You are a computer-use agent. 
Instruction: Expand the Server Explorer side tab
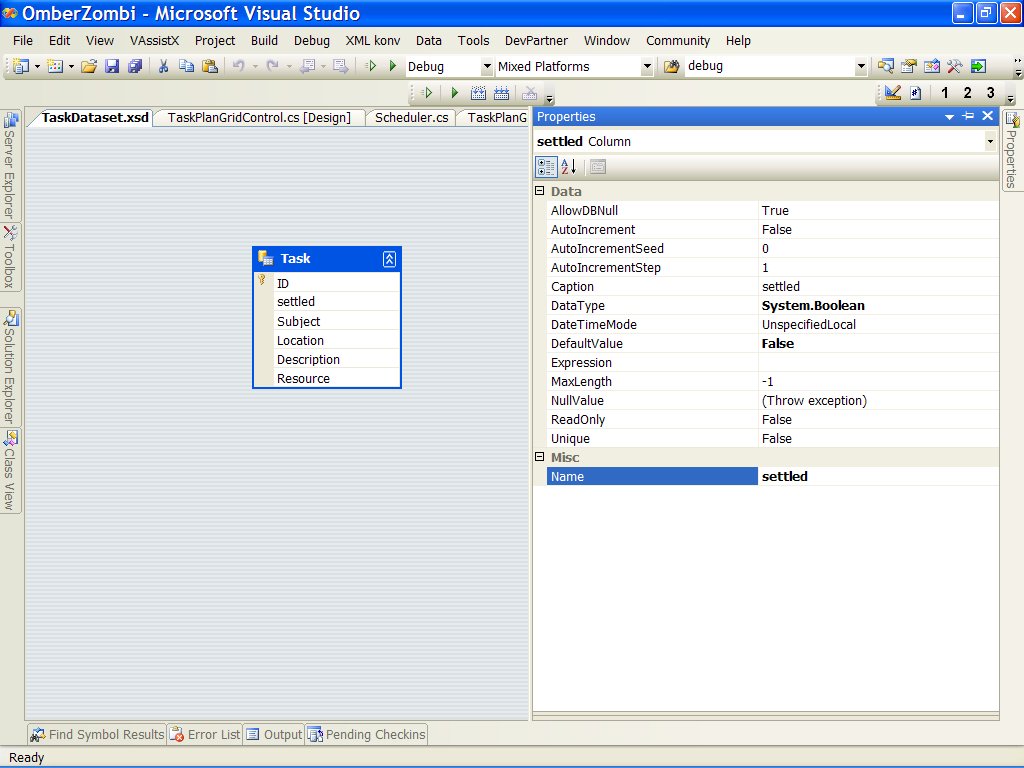click(10, 166)
